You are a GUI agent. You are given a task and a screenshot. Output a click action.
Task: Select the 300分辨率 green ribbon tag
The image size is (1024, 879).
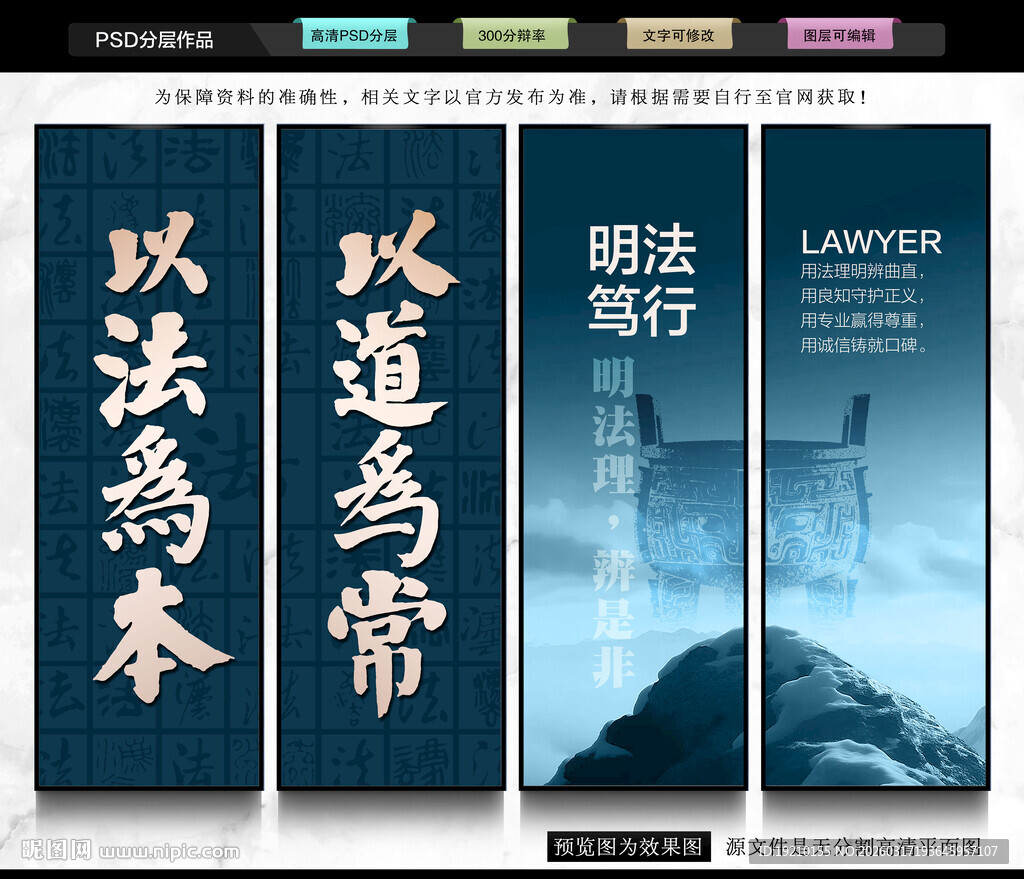coord(513,33)
